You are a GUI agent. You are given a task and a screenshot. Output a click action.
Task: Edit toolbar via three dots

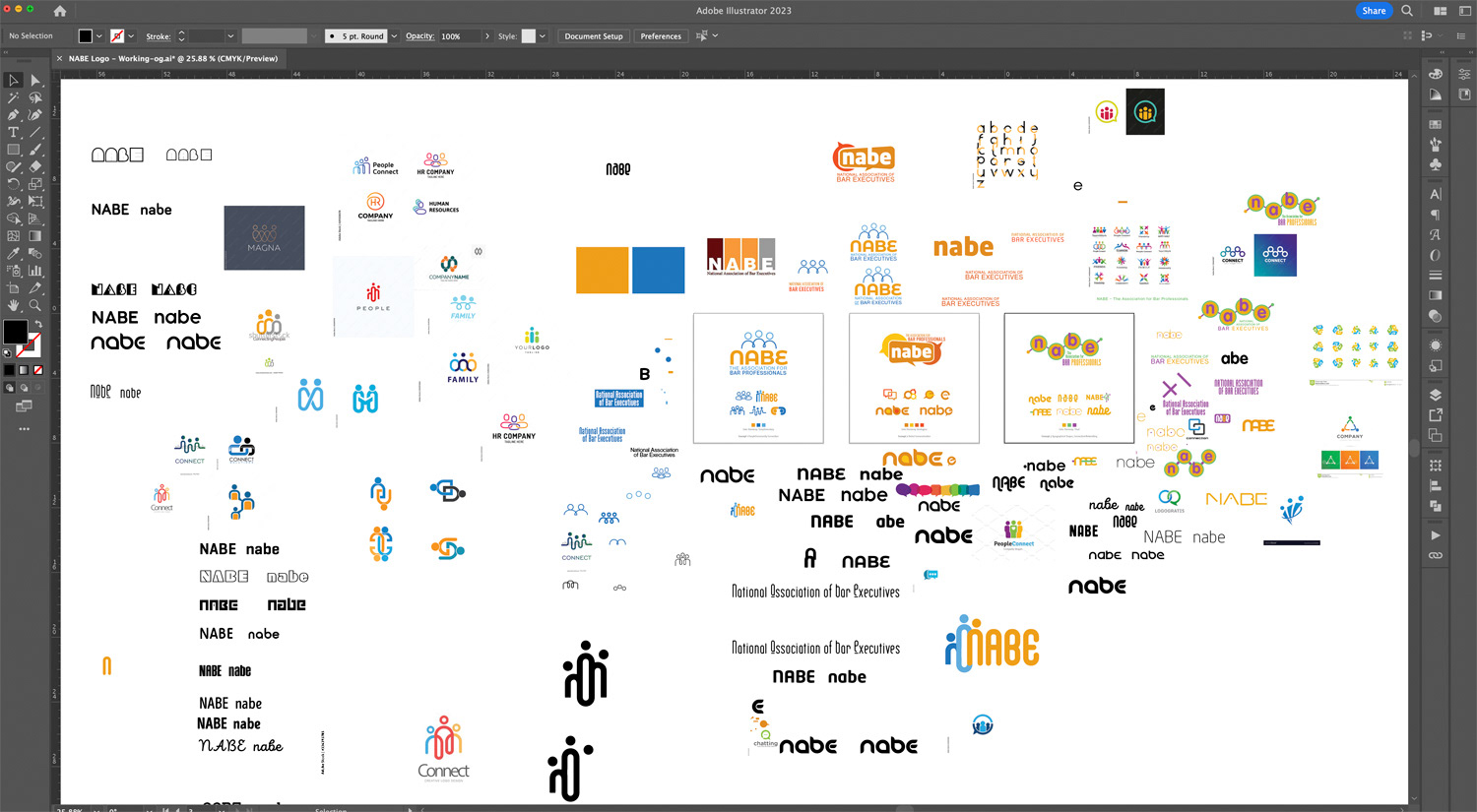click(24, 429)
